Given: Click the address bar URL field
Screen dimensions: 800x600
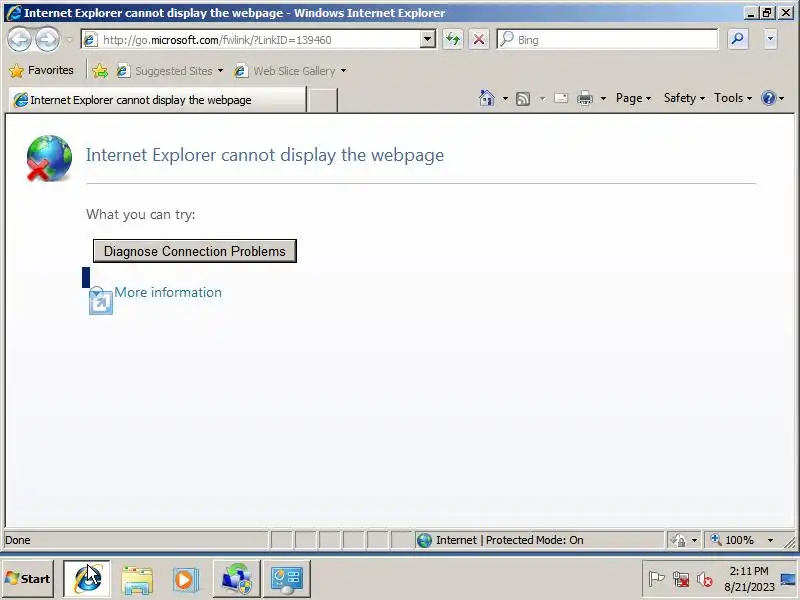Looking at the screenshot, I should click(251, 40).
